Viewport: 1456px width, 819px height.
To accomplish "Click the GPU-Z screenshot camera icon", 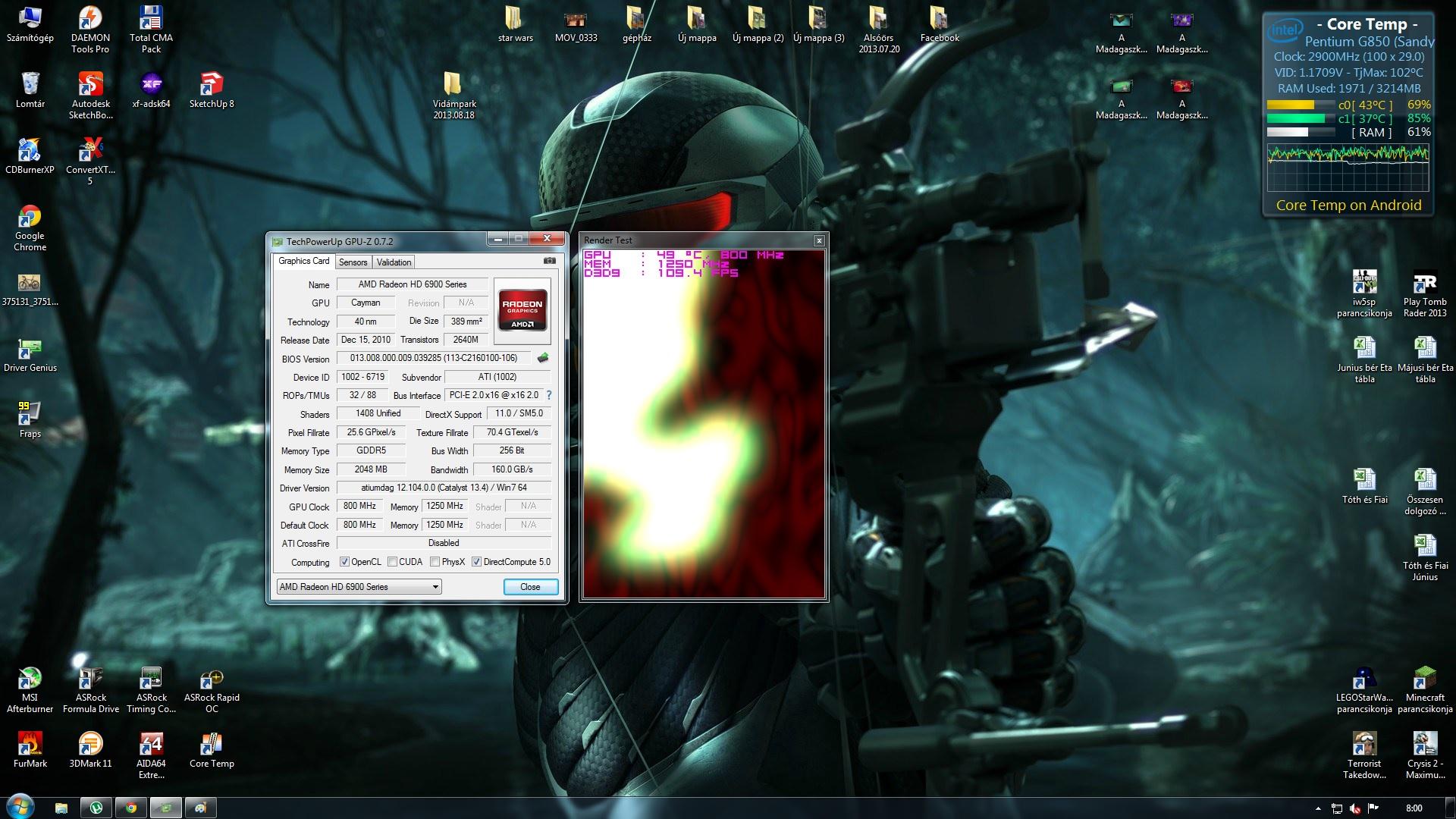I will (x=550, y=261).
